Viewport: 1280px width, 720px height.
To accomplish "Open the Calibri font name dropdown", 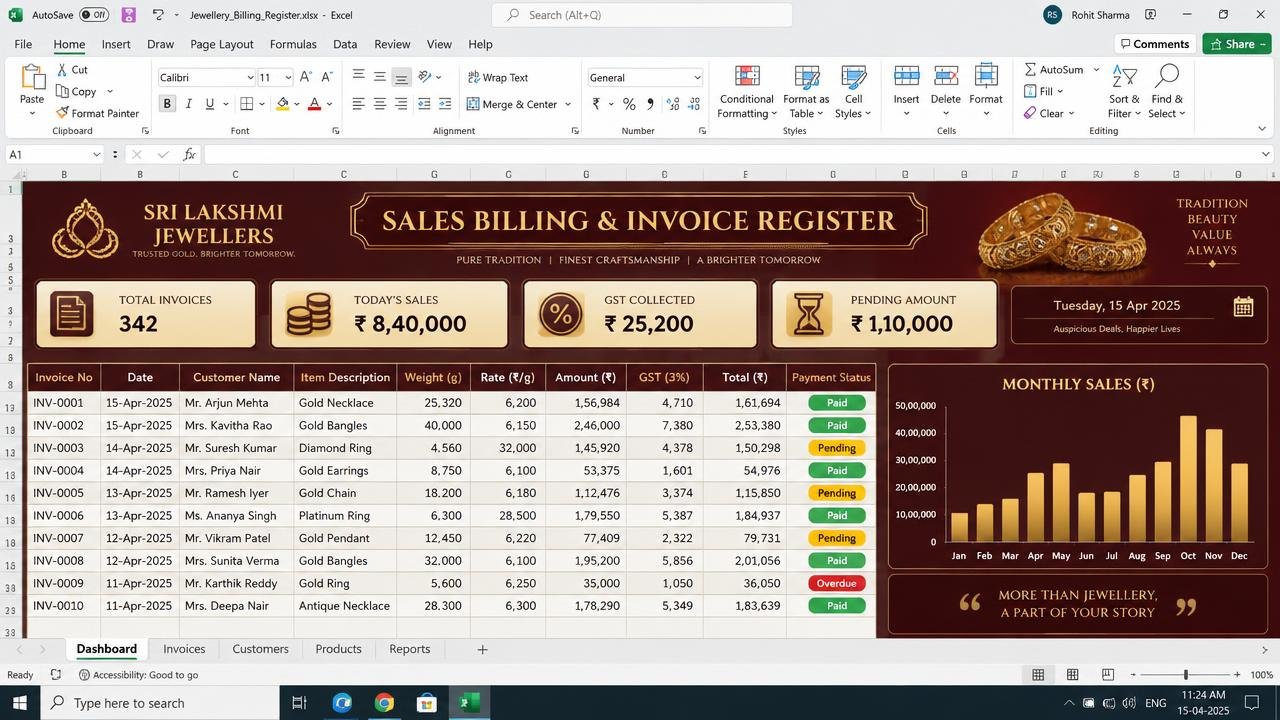I will point(249,78).
